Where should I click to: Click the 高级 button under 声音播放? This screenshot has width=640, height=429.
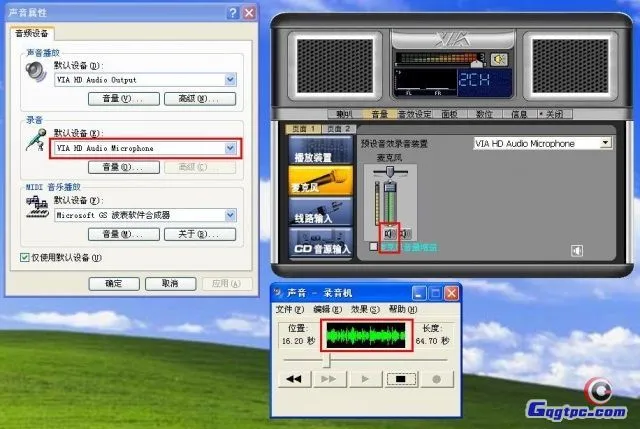[x=200, y=99]
